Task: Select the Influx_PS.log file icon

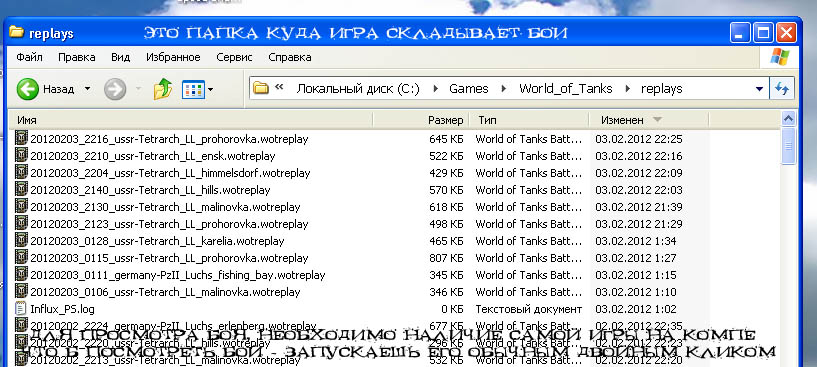Action: (21, 309)
